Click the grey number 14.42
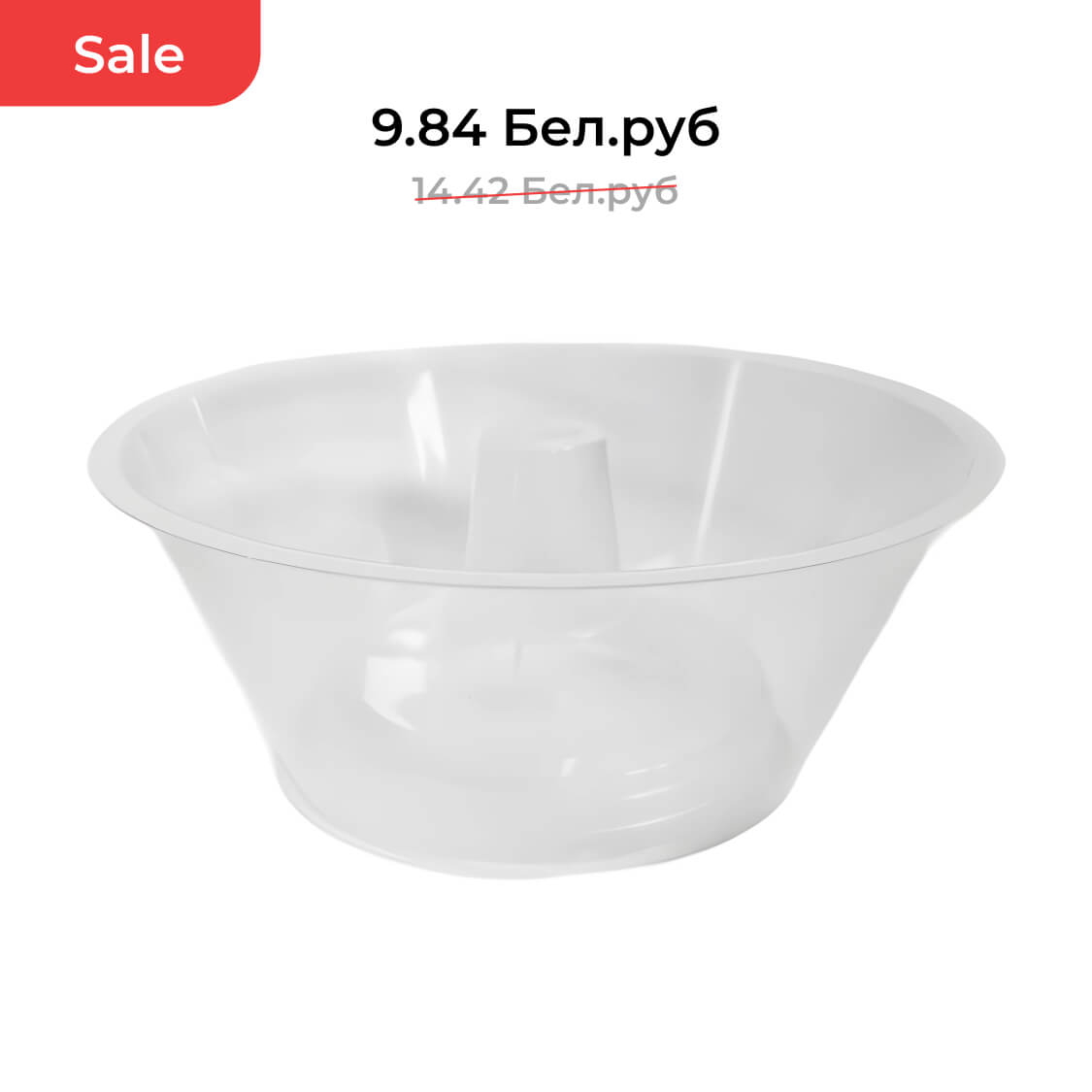 pyautogui.click(x=461, y=190)
